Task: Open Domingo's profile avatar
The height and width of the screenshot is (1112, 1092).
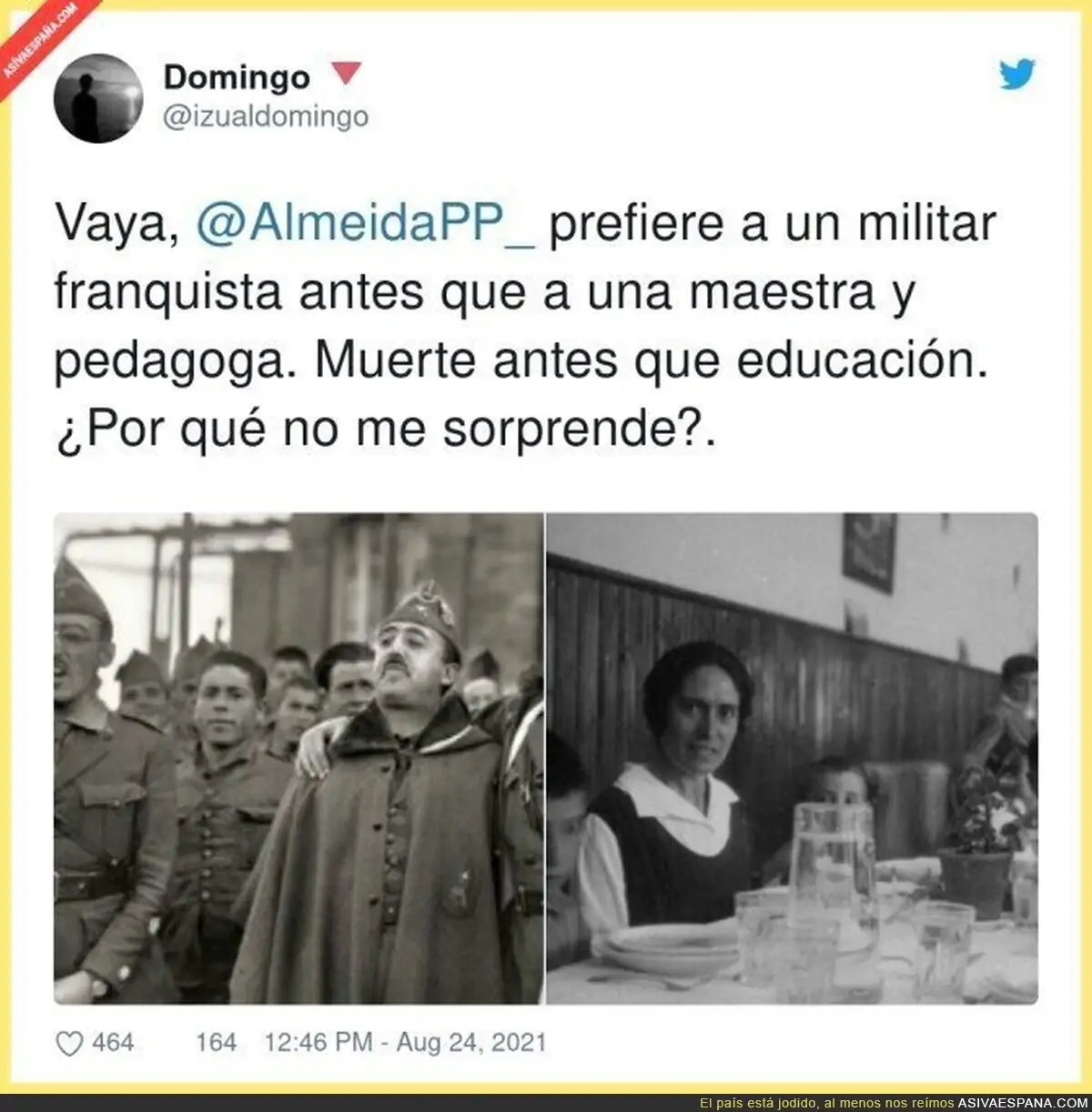Action: click(x=98, y=98)
